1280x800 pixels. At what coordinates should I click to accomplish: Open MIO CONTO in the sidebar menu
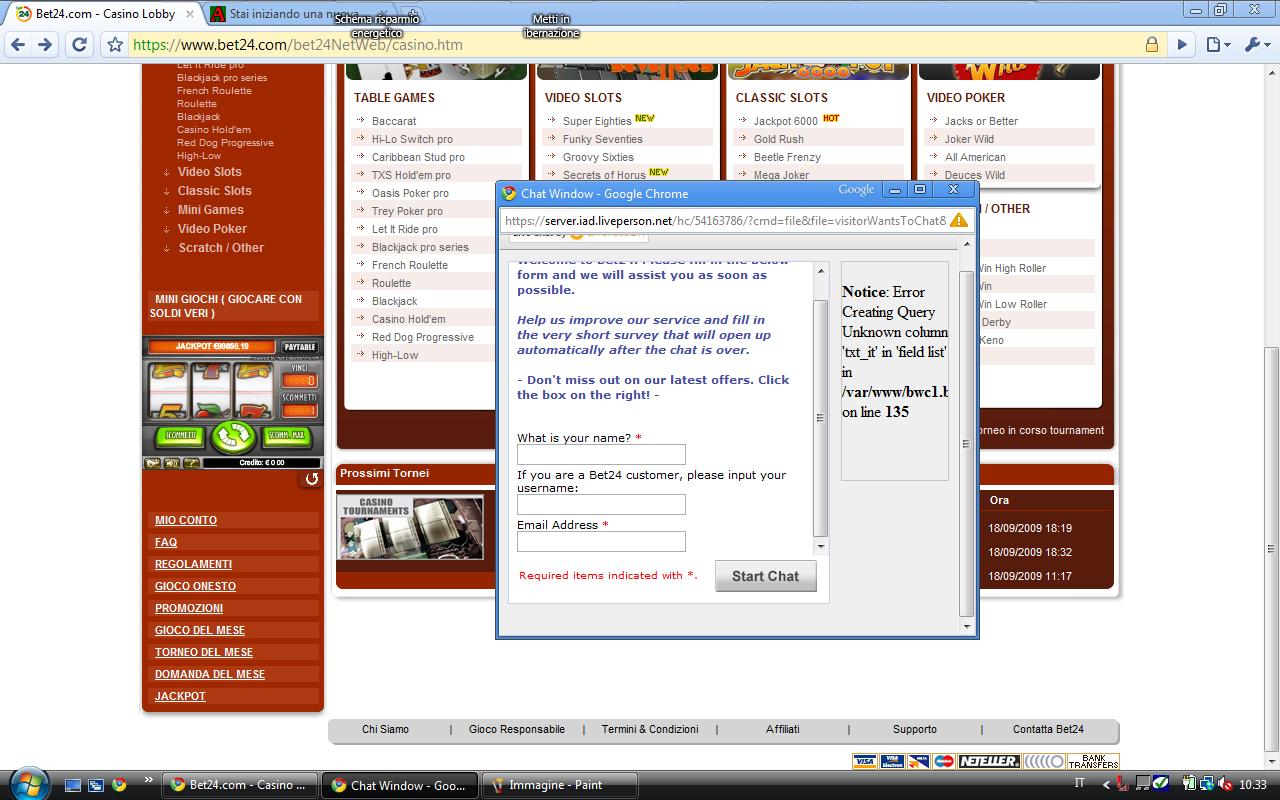(x=186, y=520)
